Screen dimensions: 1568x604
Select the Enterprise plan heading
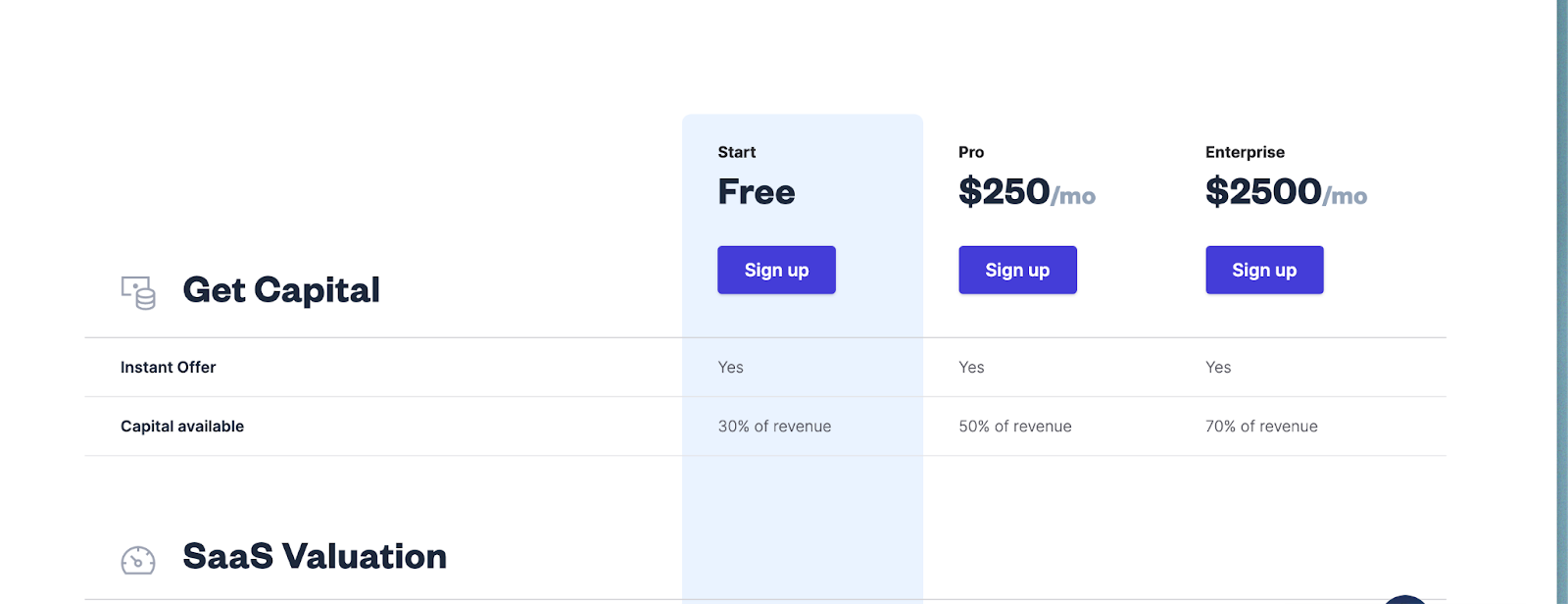(x=1245, y=152)
